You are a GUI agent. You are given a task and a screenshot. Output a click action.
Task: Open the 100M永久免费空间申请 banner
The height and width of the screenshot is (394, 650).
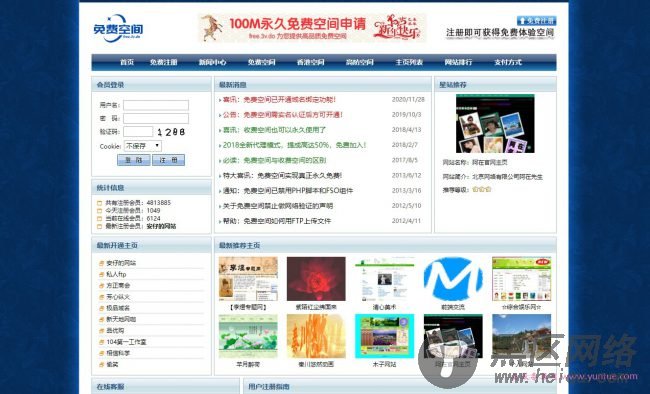point(313,28)
